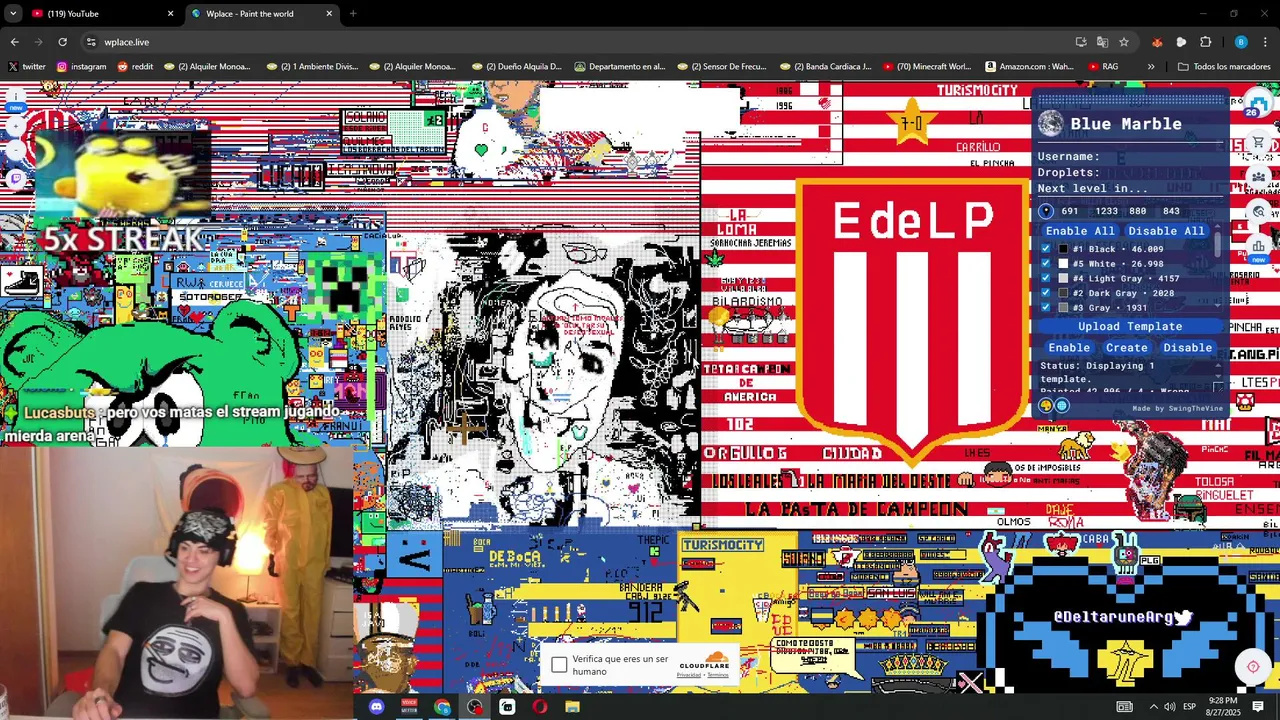The height and width of the screenshot is (720, 1280).
Task: Open a new browser tab
Action: click(x=353, y=14)
